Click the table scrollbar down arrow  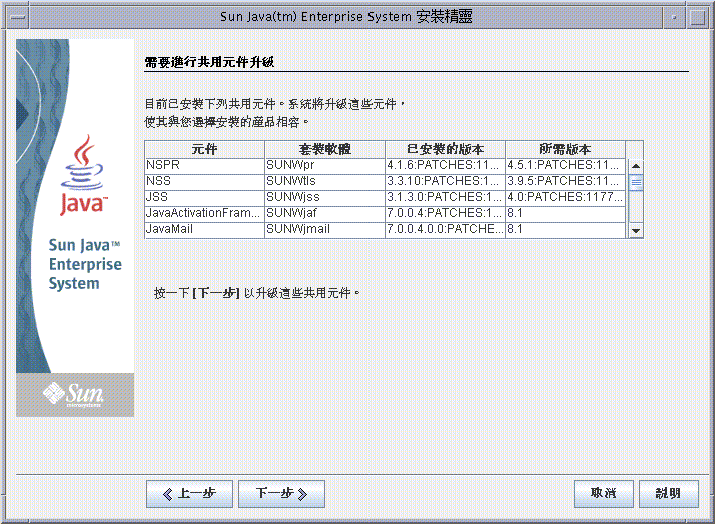coord(636,231)
